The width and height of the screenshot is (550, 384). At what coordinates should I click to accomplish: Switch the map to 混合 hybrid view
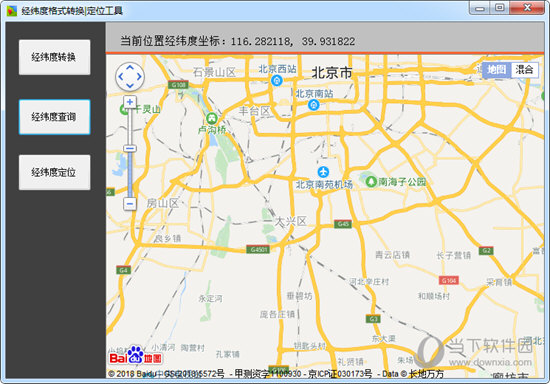click(x=524, y=69)
